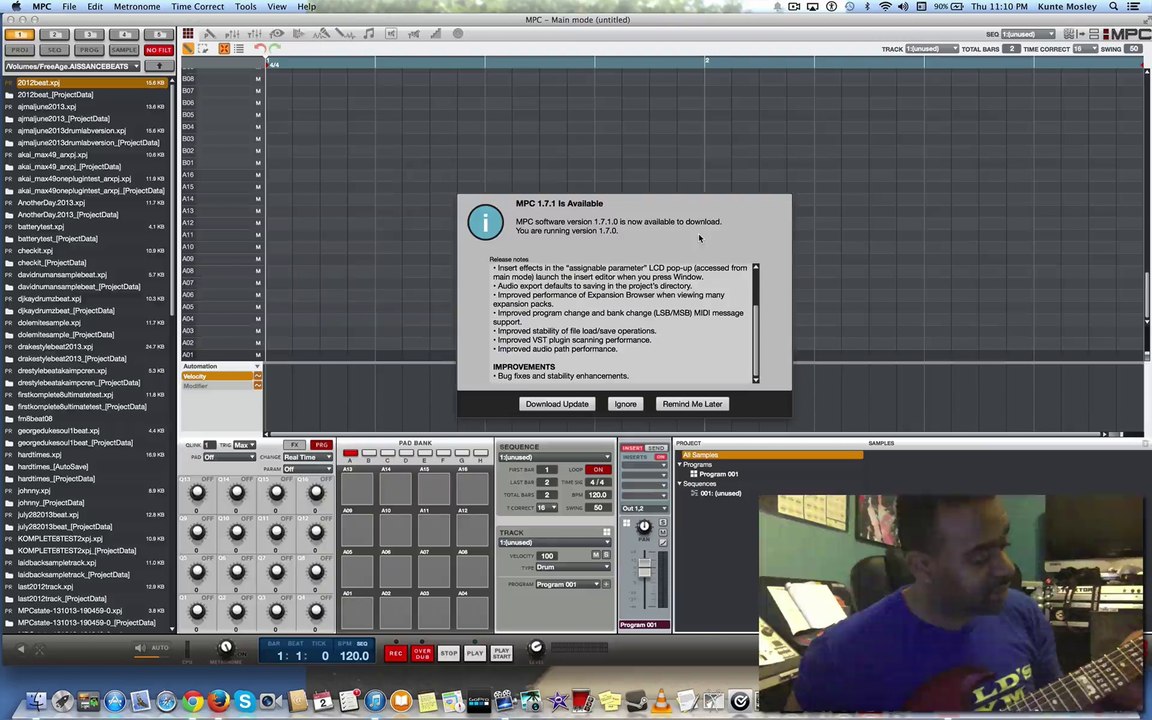The height and width of the screenshot is (720, 1152).
Task: Open the next sequence bar-graph icon
Action: tap(436, 34)
